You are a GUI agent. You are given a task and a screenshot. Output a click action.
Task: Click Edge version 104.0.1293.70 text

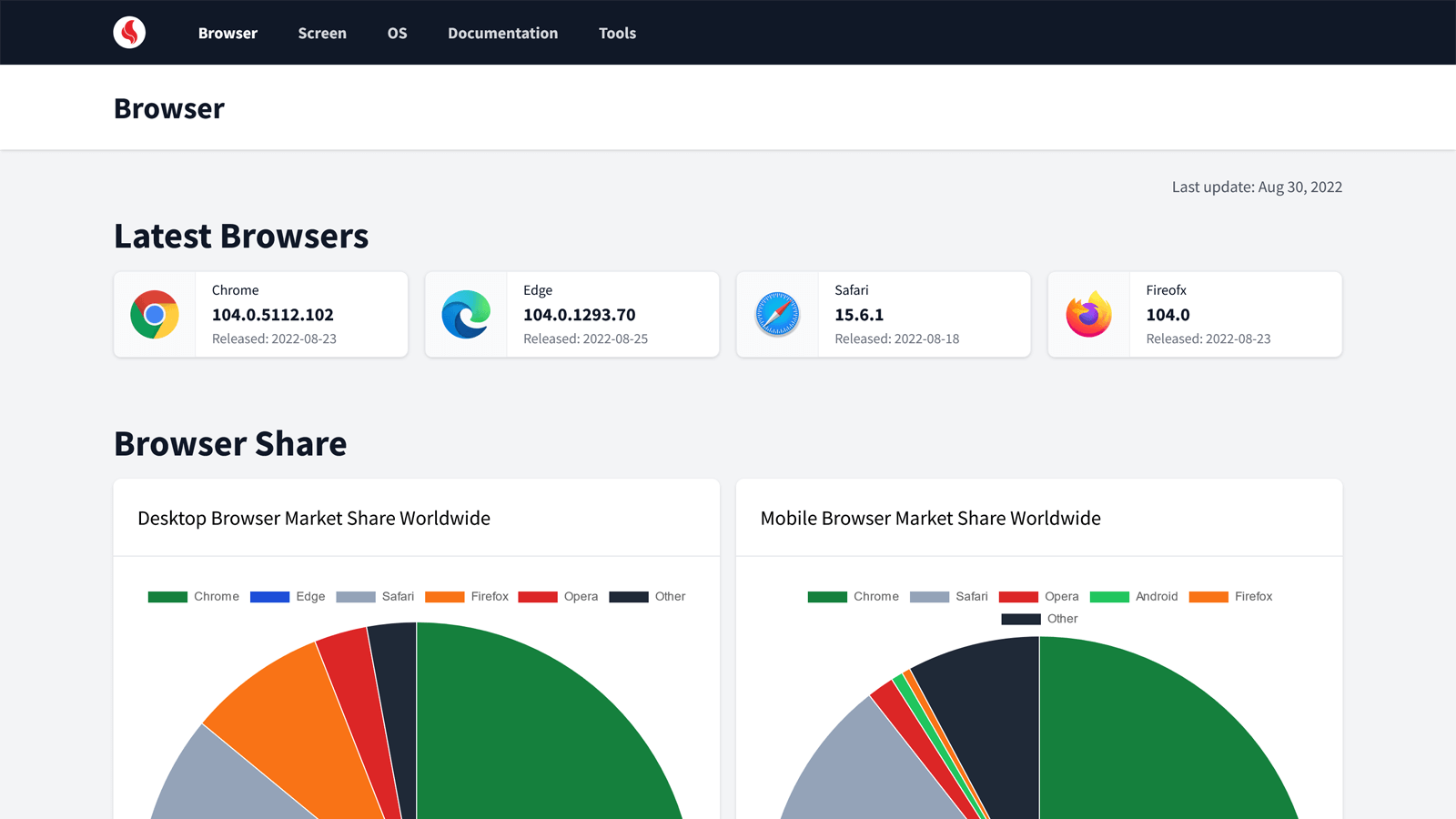[580, 315]
